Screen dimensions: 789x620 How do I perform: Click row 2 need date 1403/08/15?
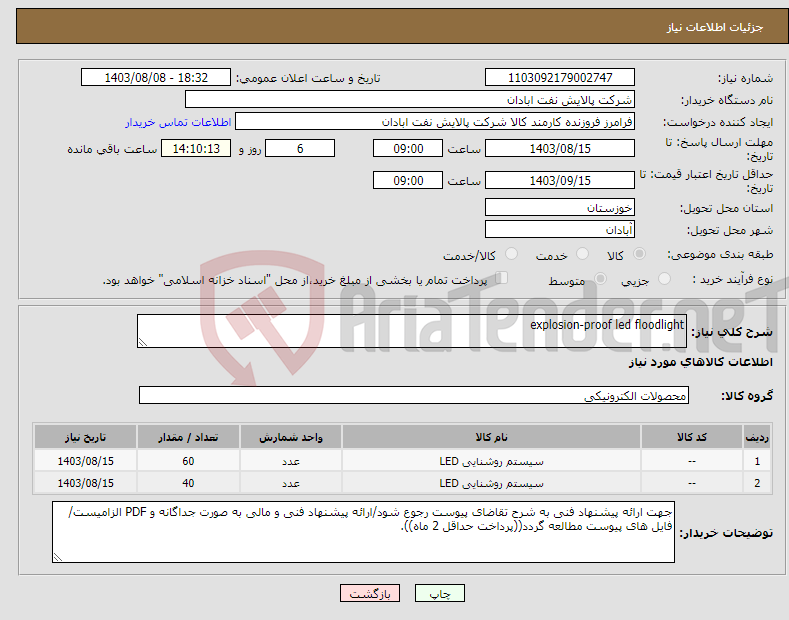pos(86,483)
